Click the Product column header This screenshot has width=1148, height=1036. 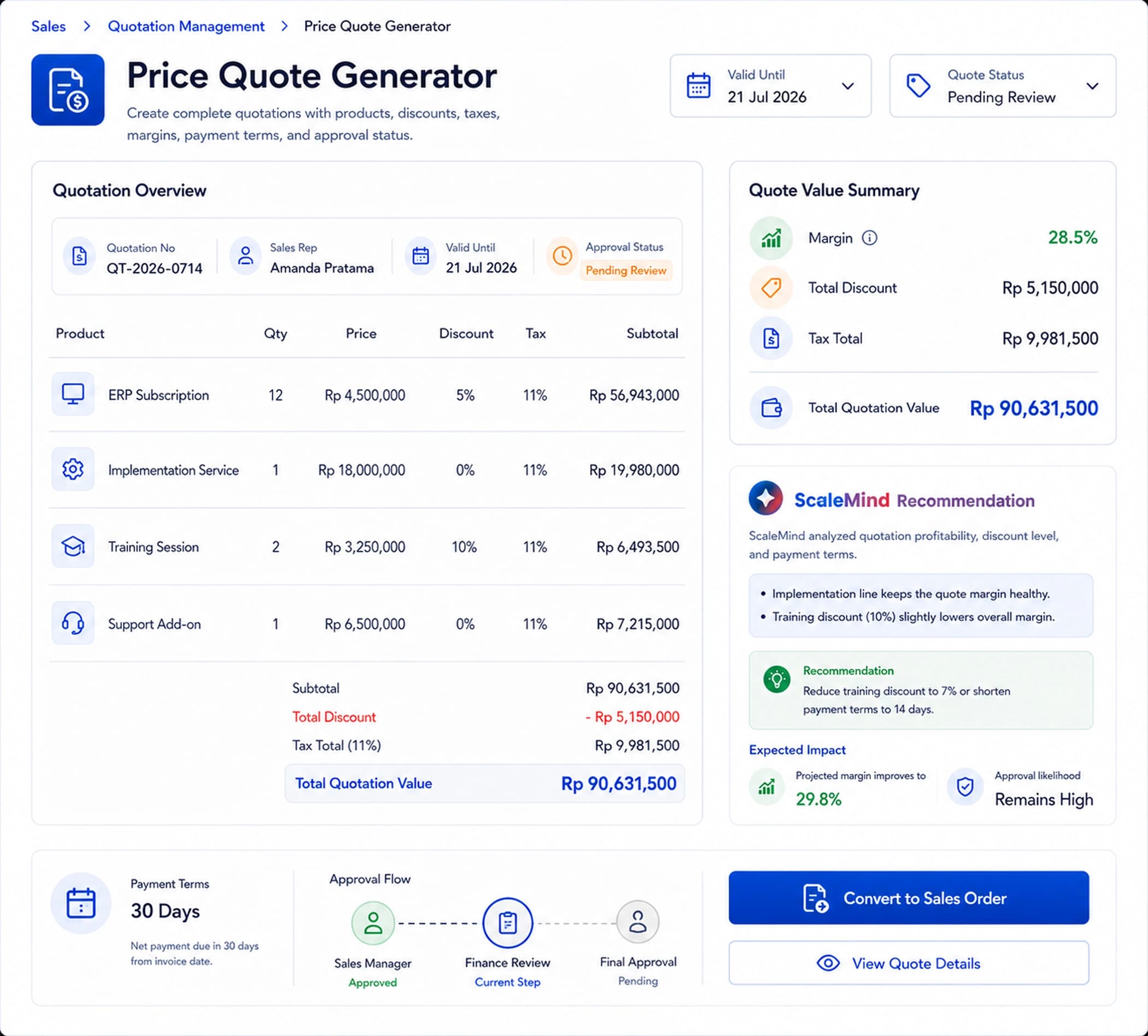80,333
